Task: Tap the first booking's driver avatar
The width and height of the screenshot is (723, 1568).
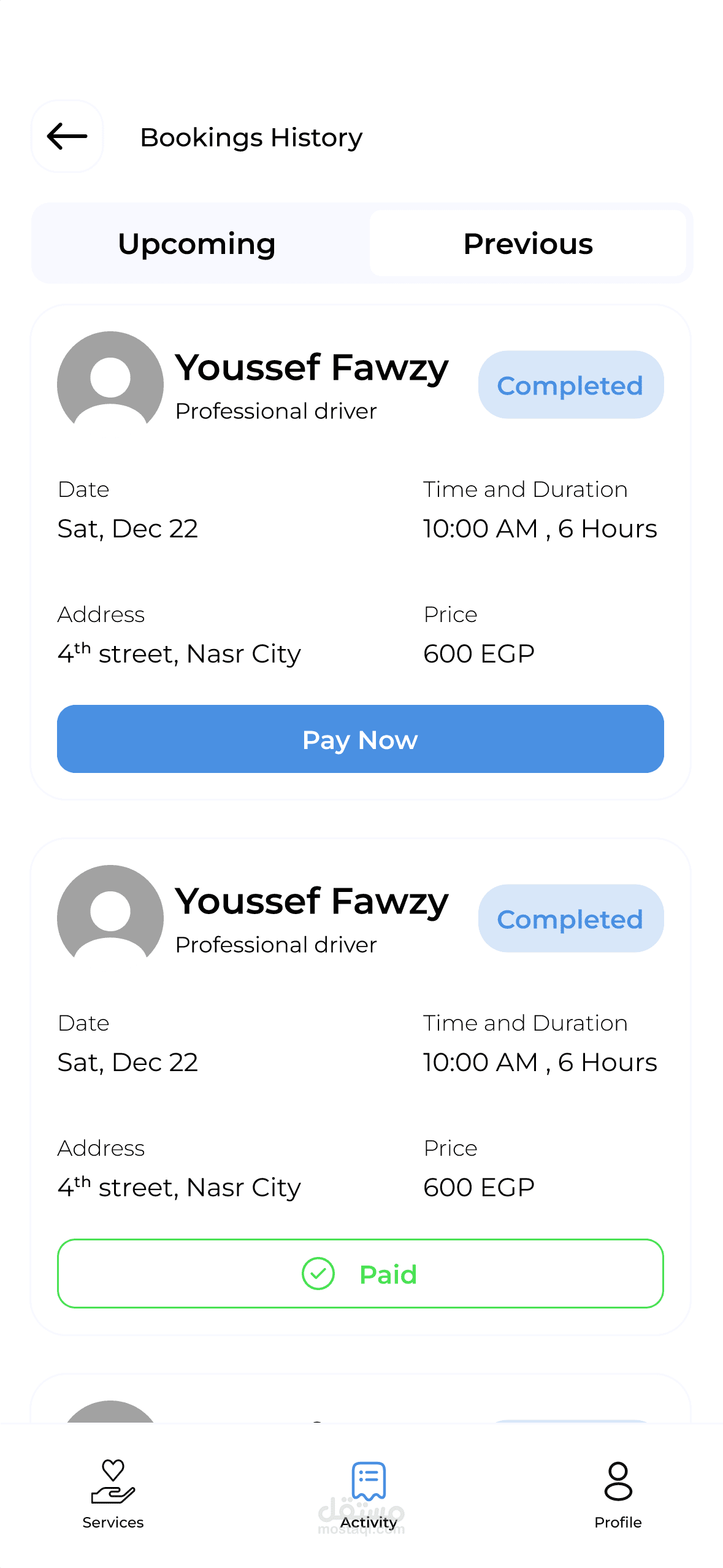Action: point(110,382)
